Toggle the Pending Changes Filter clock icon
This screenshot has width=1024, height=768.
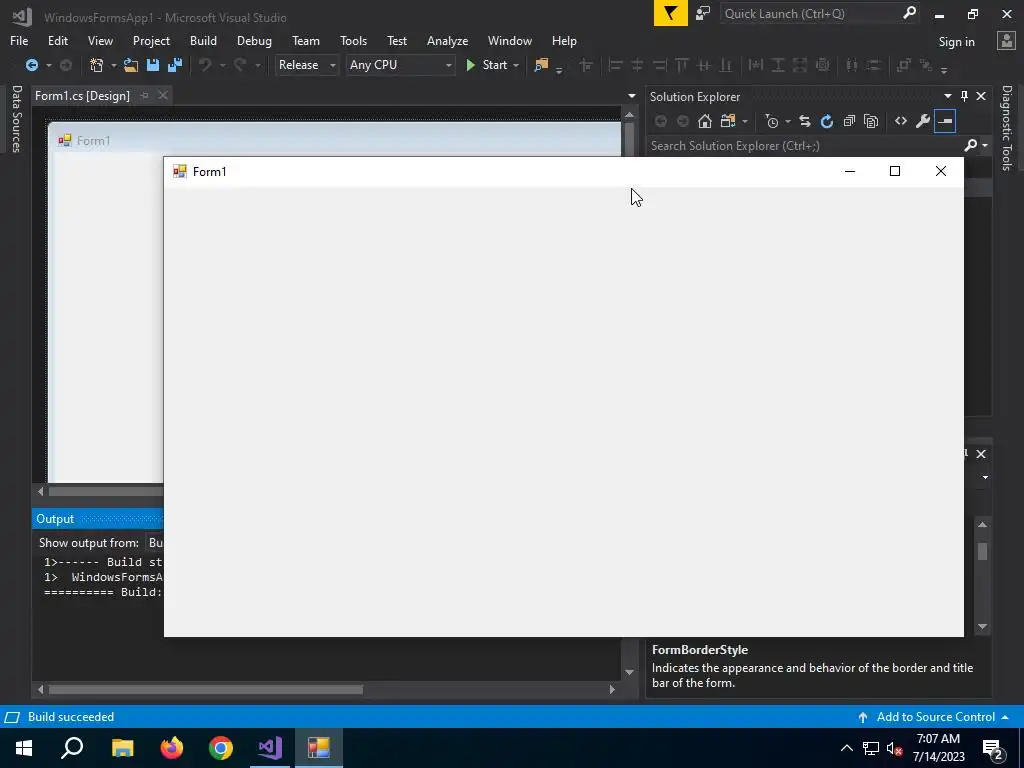772,121
